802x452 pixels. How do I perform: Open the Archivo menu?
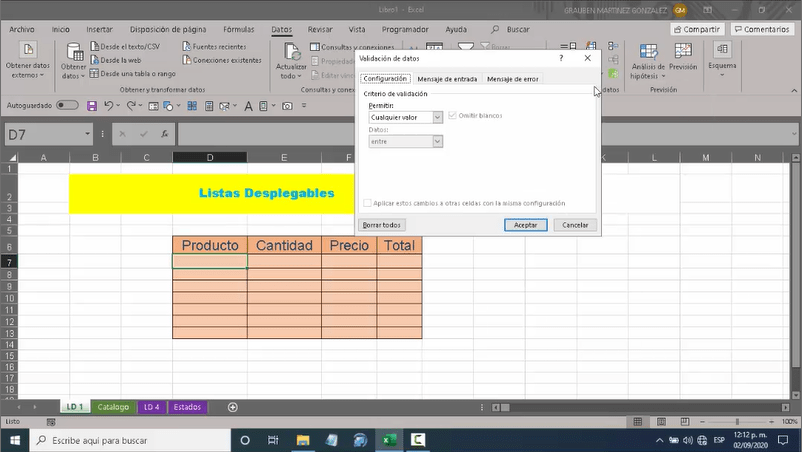tap(22, 30)
